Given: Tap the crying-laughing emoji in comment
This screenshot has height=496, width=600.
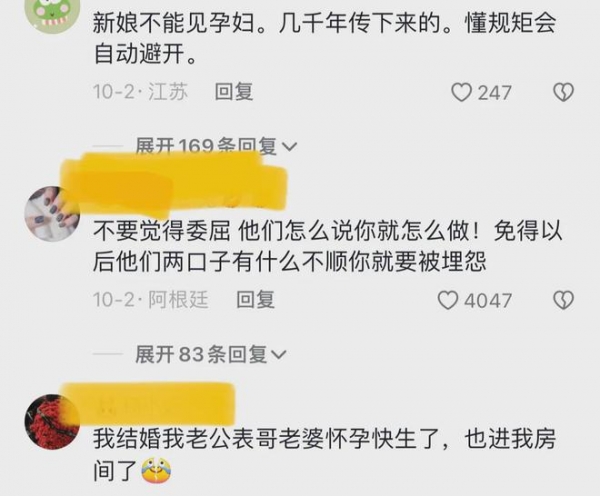Looking at the screenshot, I should (156, 470).
